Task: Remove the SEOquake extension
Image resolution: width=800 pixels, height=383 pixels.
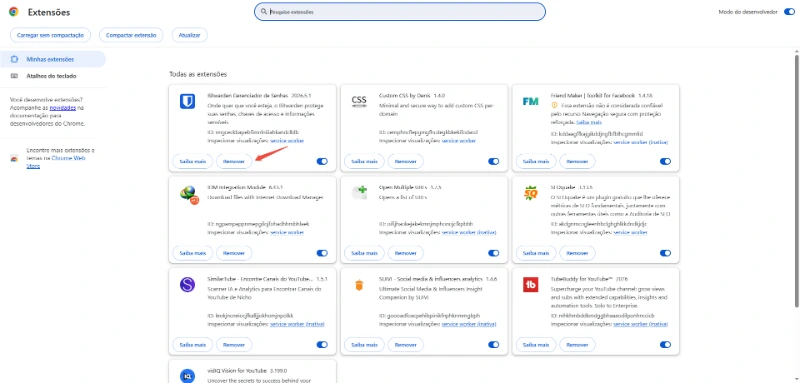Action: click(x=578, y=253)
